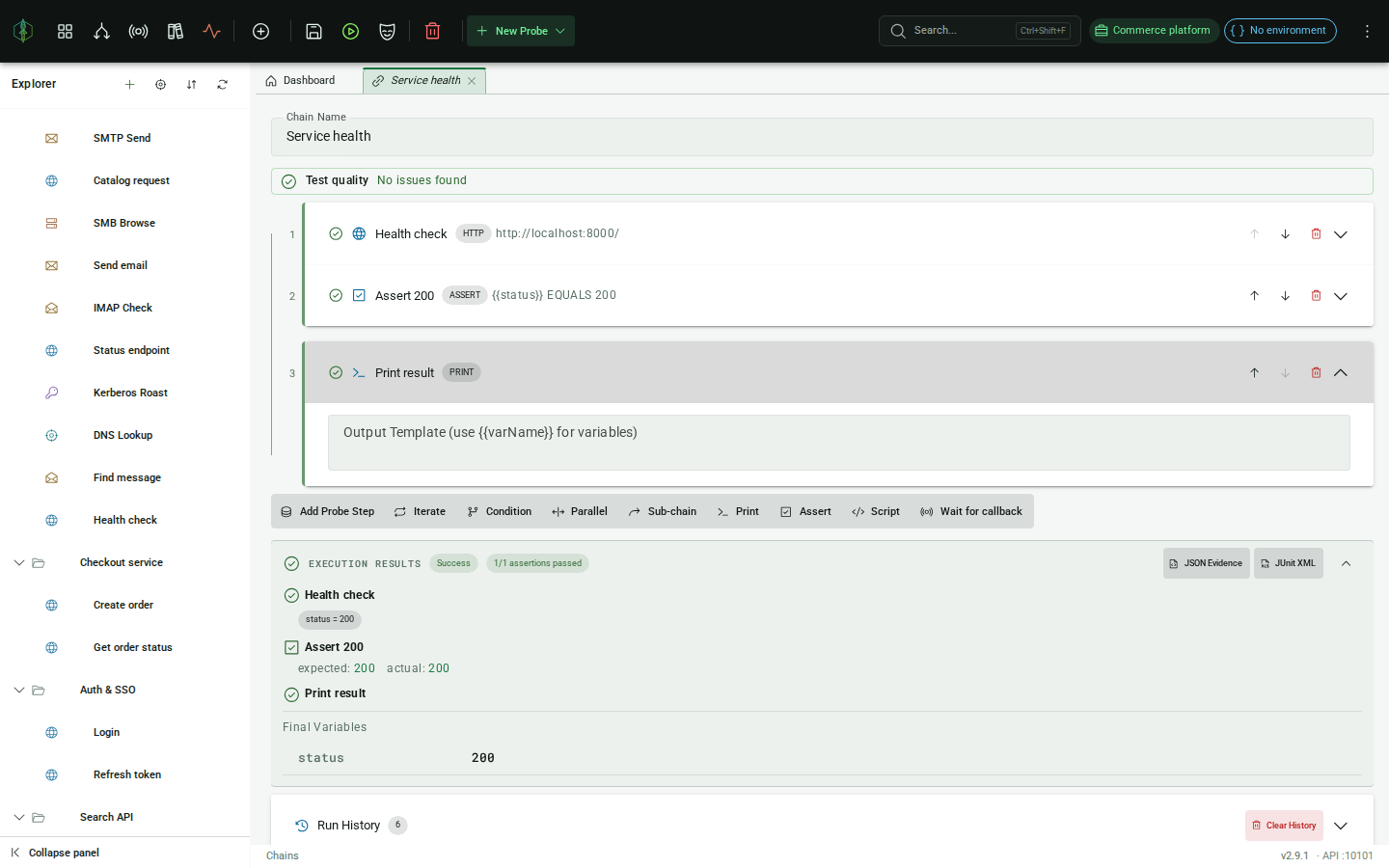The width and height of the screenshot is (1389, 868).
Task: Delete the Health check step
Action: pyautogui.click(x=1316, y=233)
